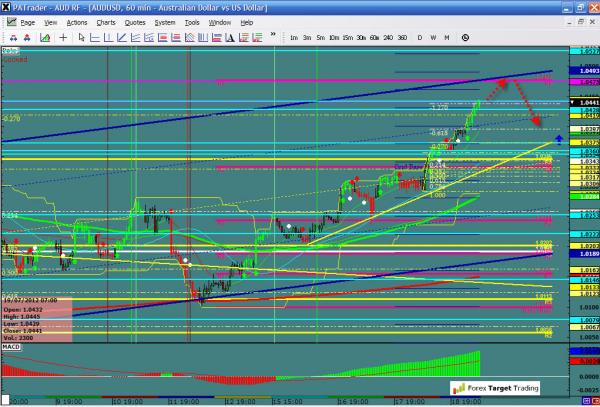Switch chart to 10m timeframe
600x407 pixels.
tap(334, 38)
